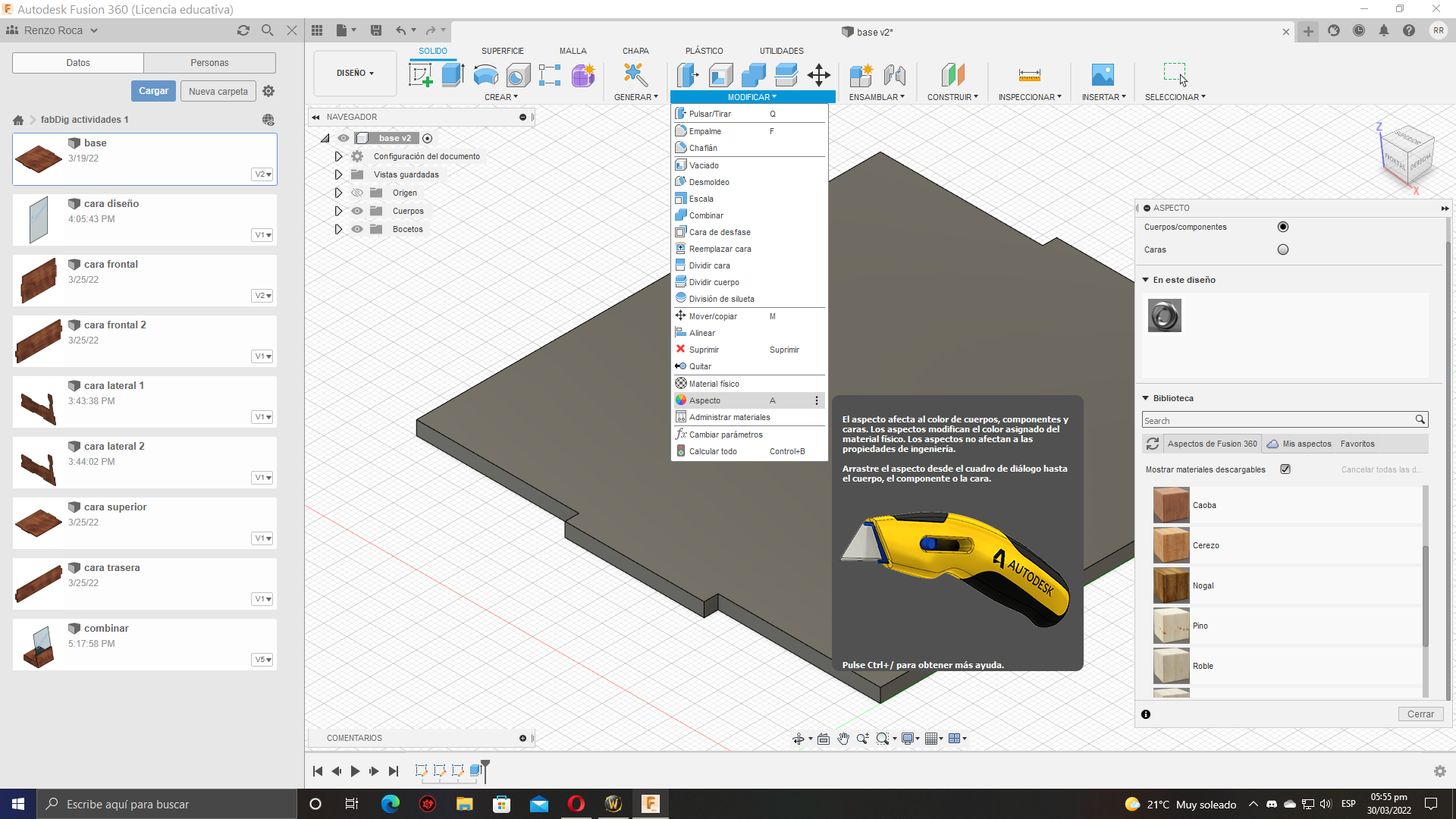Expand the Bocetos tree node
1456x819 pixels.
338,229
